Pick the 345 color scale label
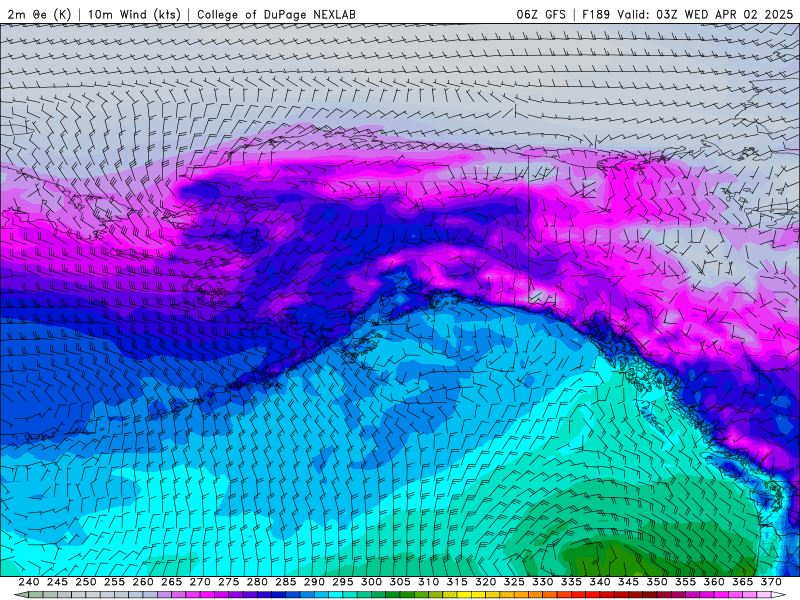Viewport: 800px width, 600px height. (x=629, y=582)
